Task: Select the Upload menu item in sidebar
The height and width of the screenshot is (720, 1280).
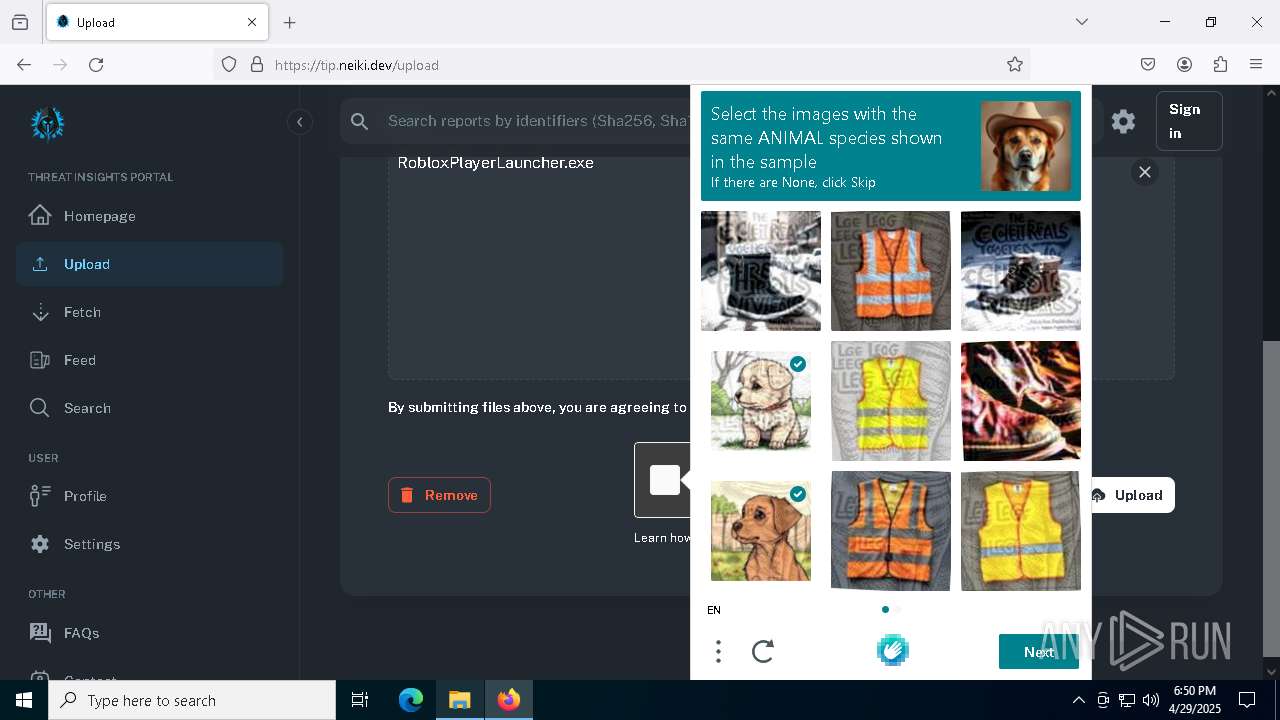Action: tap(150, 264)
